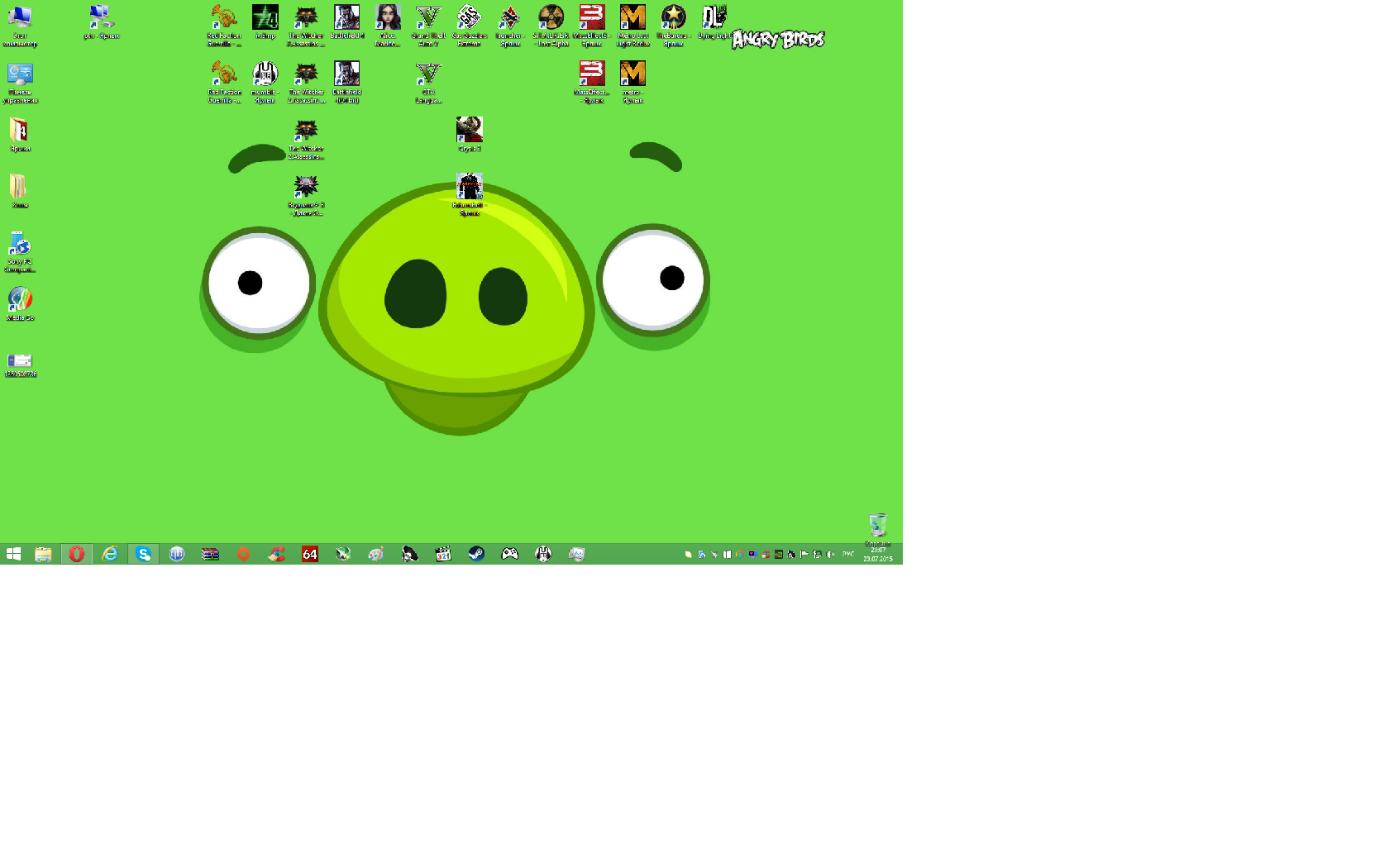The height and width of the screenshot is (868, 1389).
Task: Launch CCleaner from the taskbar
Action: [276, 554]
